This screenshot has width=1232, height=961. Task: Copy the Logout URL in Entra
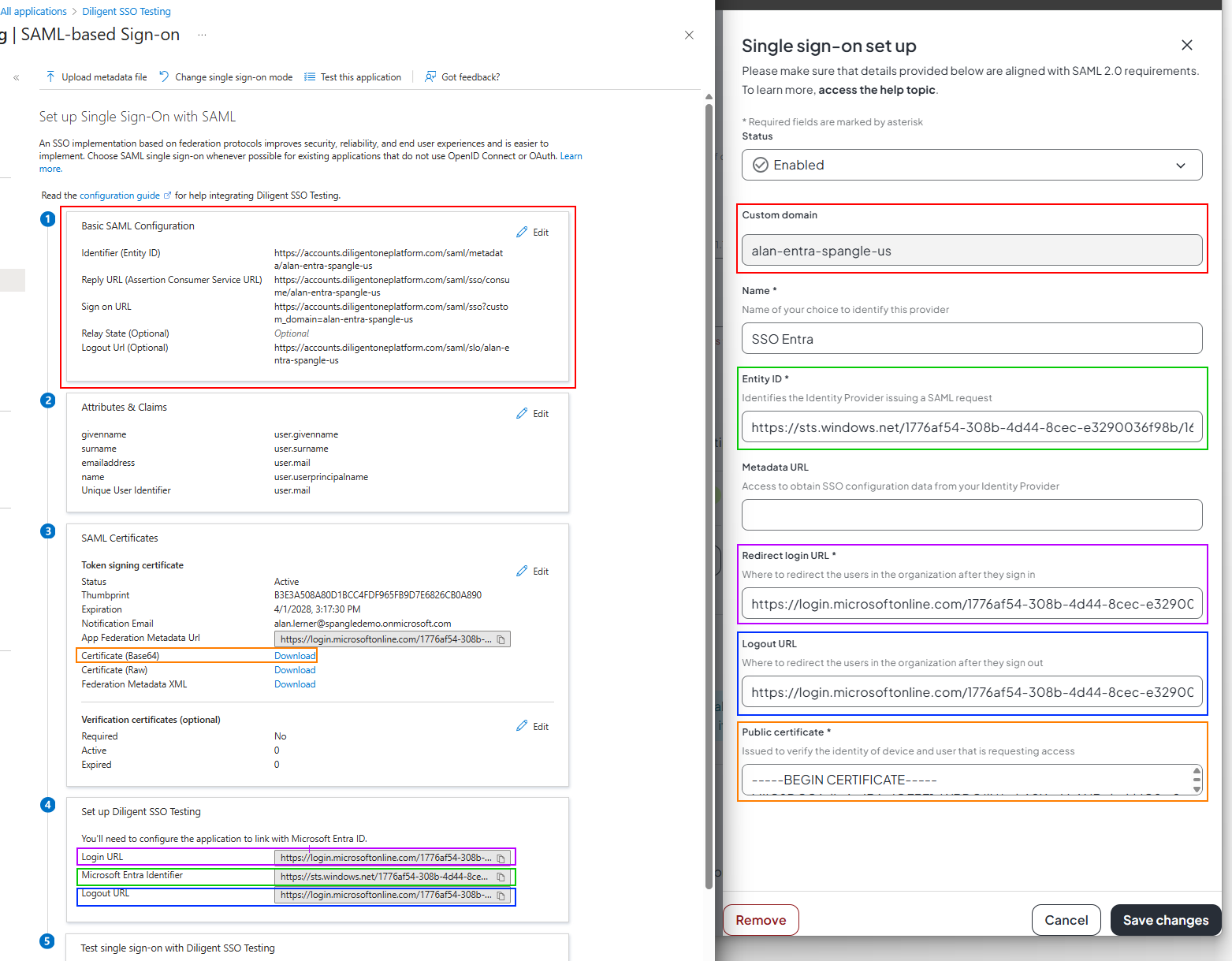501,896
